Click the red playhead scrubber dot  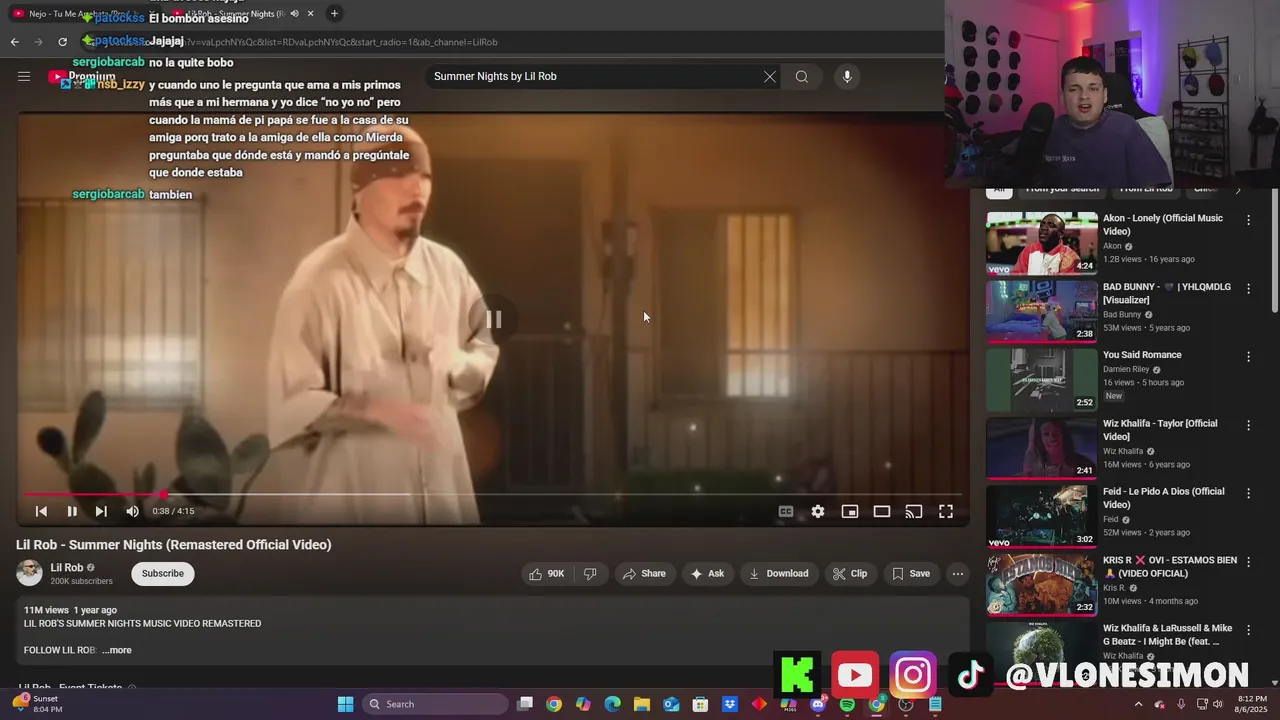[164, 494]
